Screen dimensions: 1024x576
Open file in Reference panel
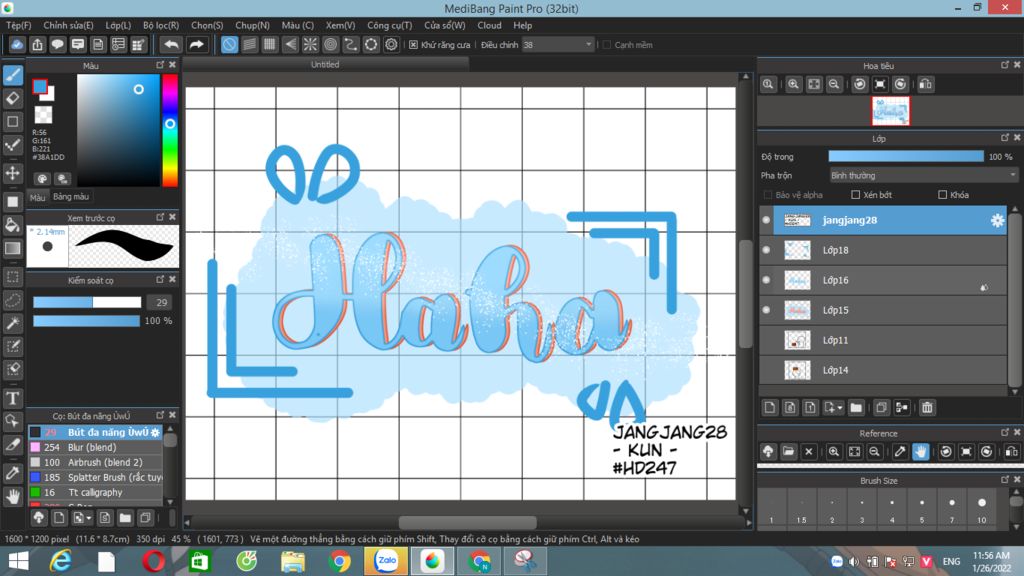788,451
